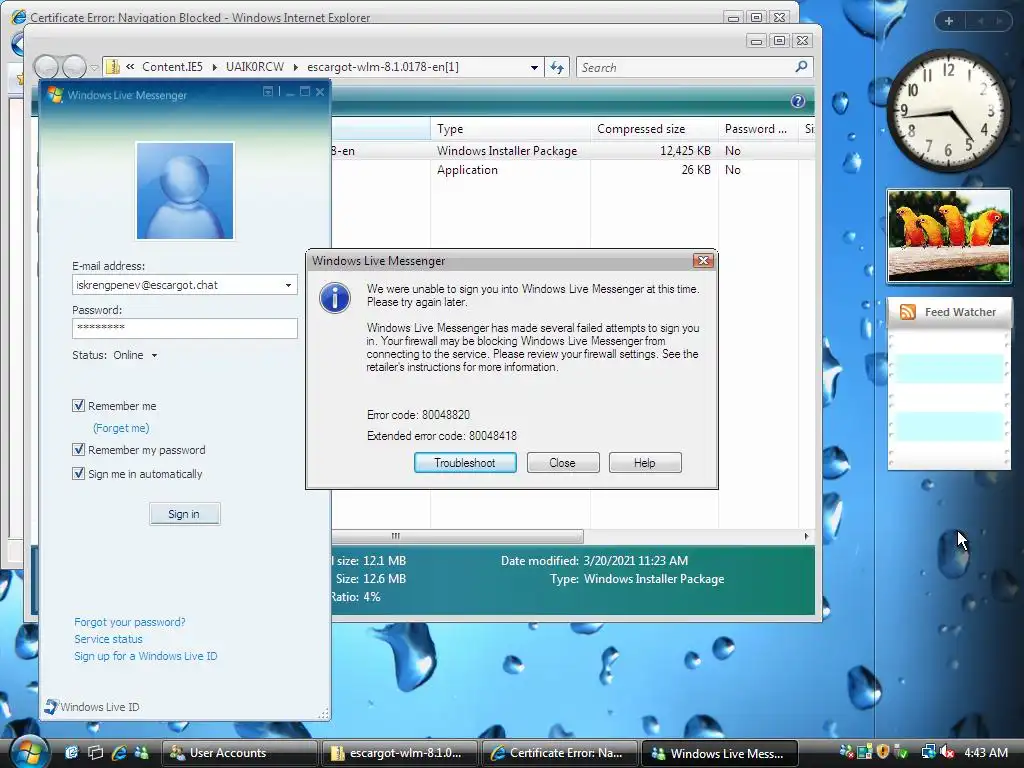Open the address bar history dropdown arrow
The width and height of the screenshot is (1024, 768).
[534, 67]
